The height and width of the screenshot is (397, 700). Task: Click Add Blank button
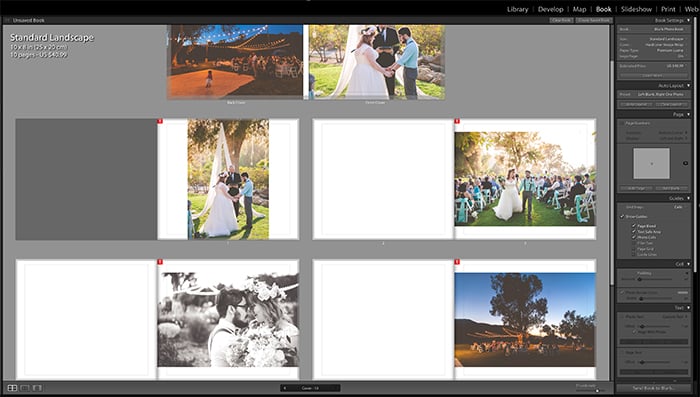(x=671, y=188)
